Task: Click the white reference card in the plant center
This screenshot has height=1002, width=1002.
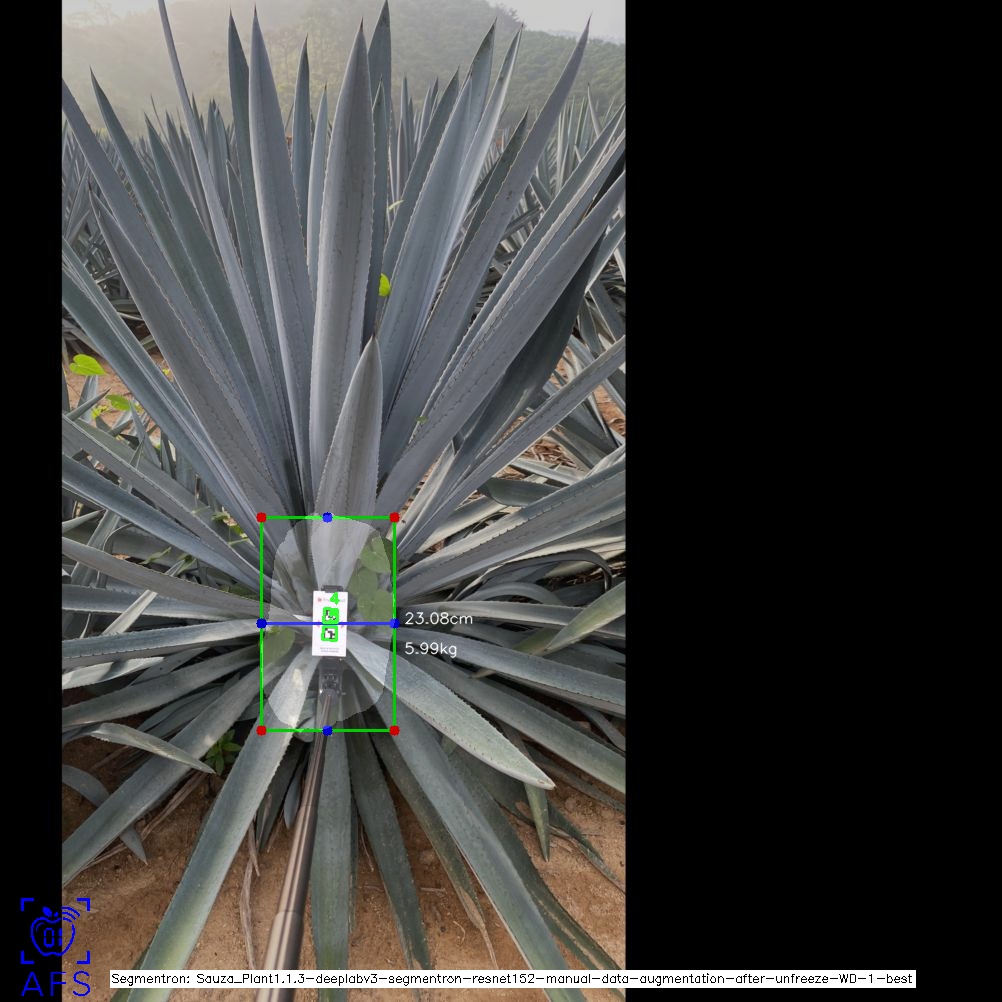Action: tap(329, 647)
